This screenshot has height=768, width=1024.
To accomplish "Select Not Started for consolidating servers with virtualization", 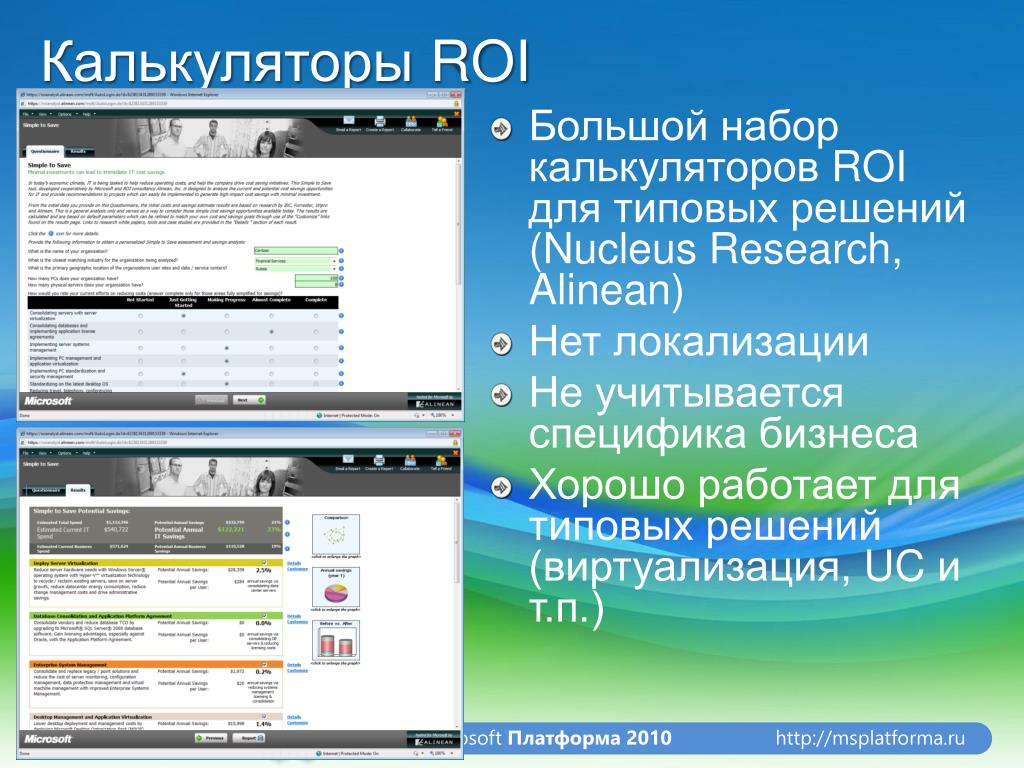I will (x=140, y=315).
